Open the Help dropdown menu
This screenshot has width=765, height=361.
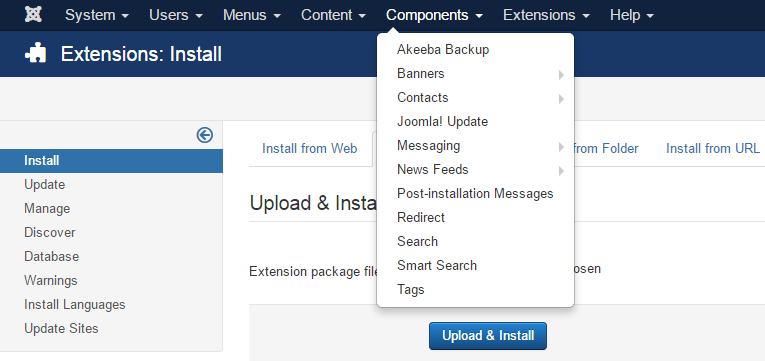click(632, 15)
